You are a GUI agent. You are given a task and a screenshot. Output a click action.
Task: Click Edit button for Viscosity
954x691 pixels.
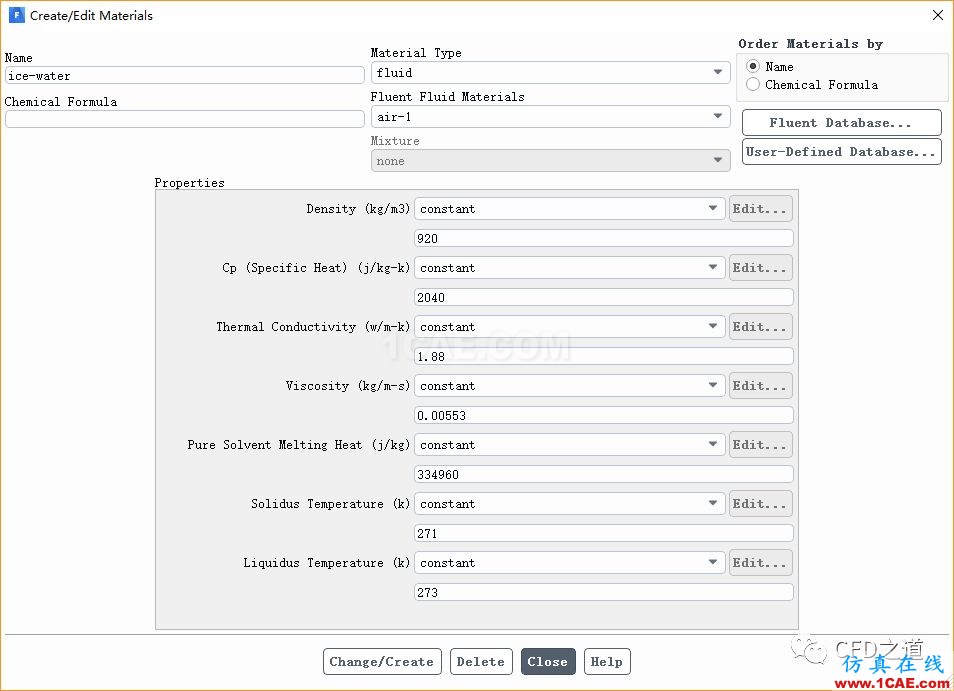point(761,386)
